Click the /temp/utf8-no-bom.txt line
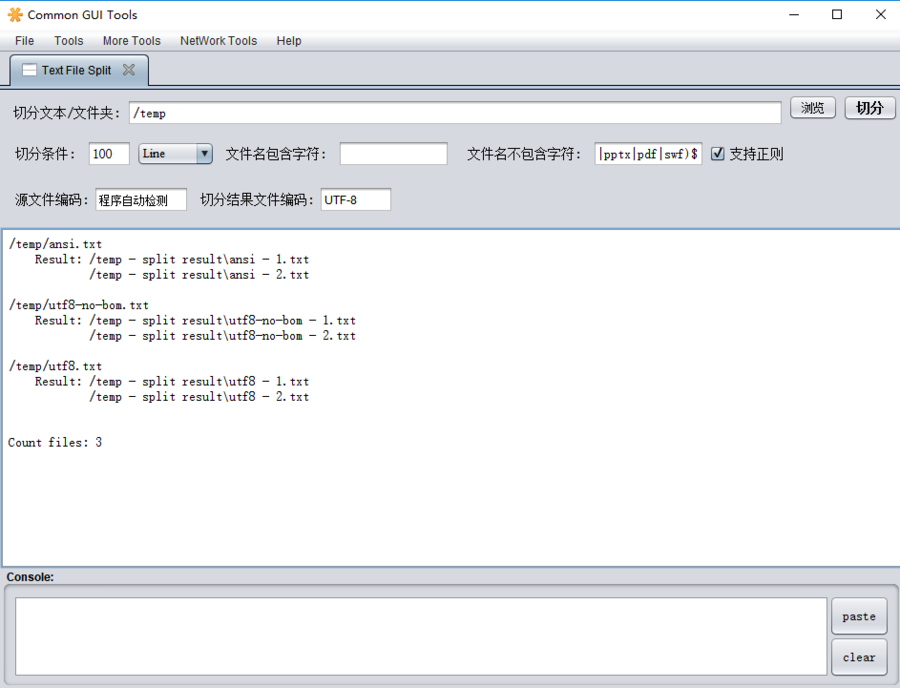Viewport: 900px width, 688px height. [x=79, y=305]
